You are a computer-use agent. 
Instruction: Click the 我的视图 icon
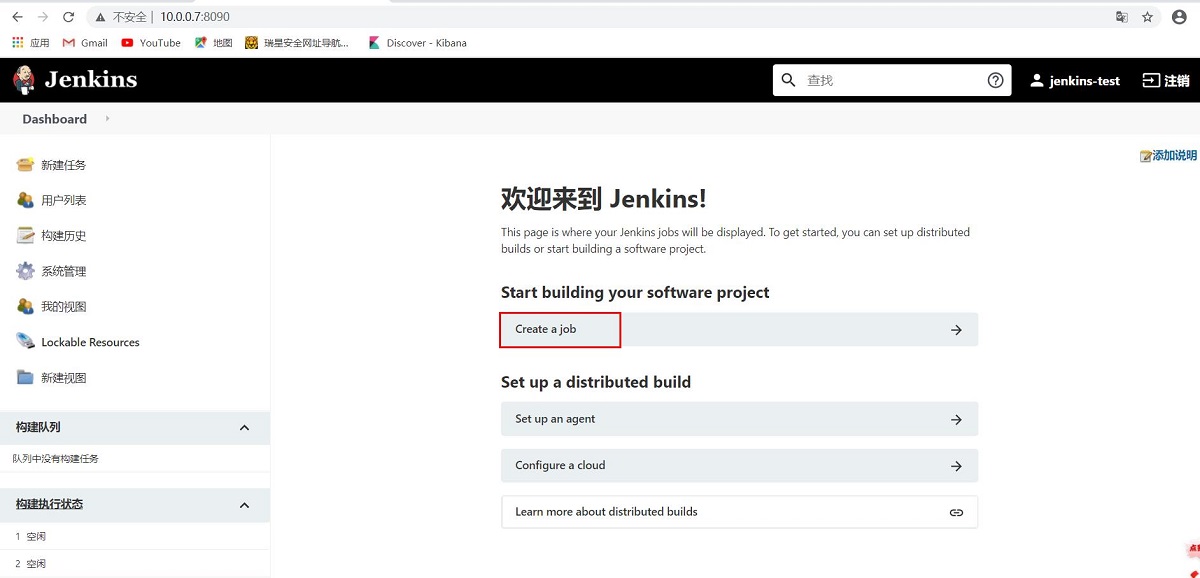point(25,307)
